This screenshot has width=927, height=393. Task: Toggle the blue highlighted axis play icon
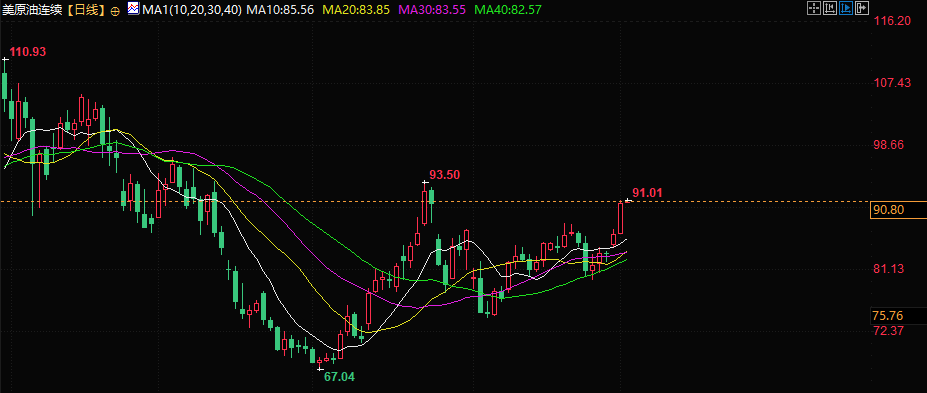845,8
